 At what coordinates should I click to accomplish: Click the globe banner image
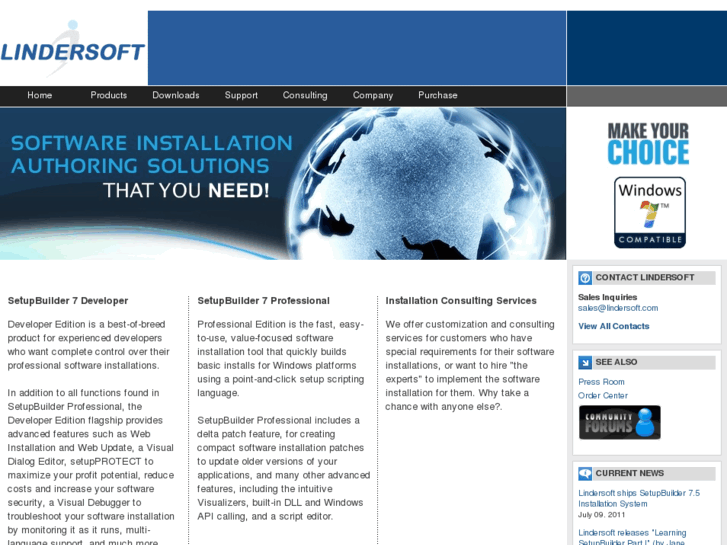[283, 184]
